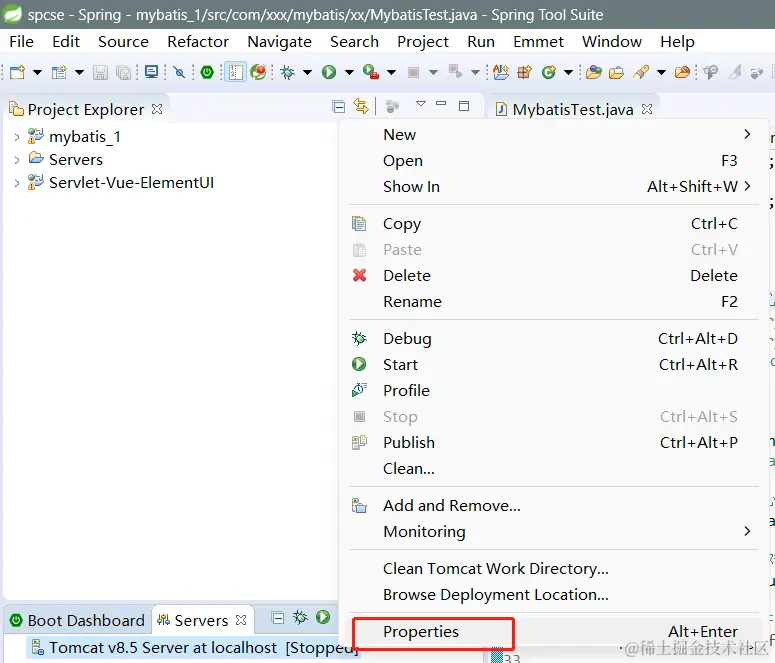
Task: Choose Add and Remove... from context menu
Action: [x=554, y=505]
